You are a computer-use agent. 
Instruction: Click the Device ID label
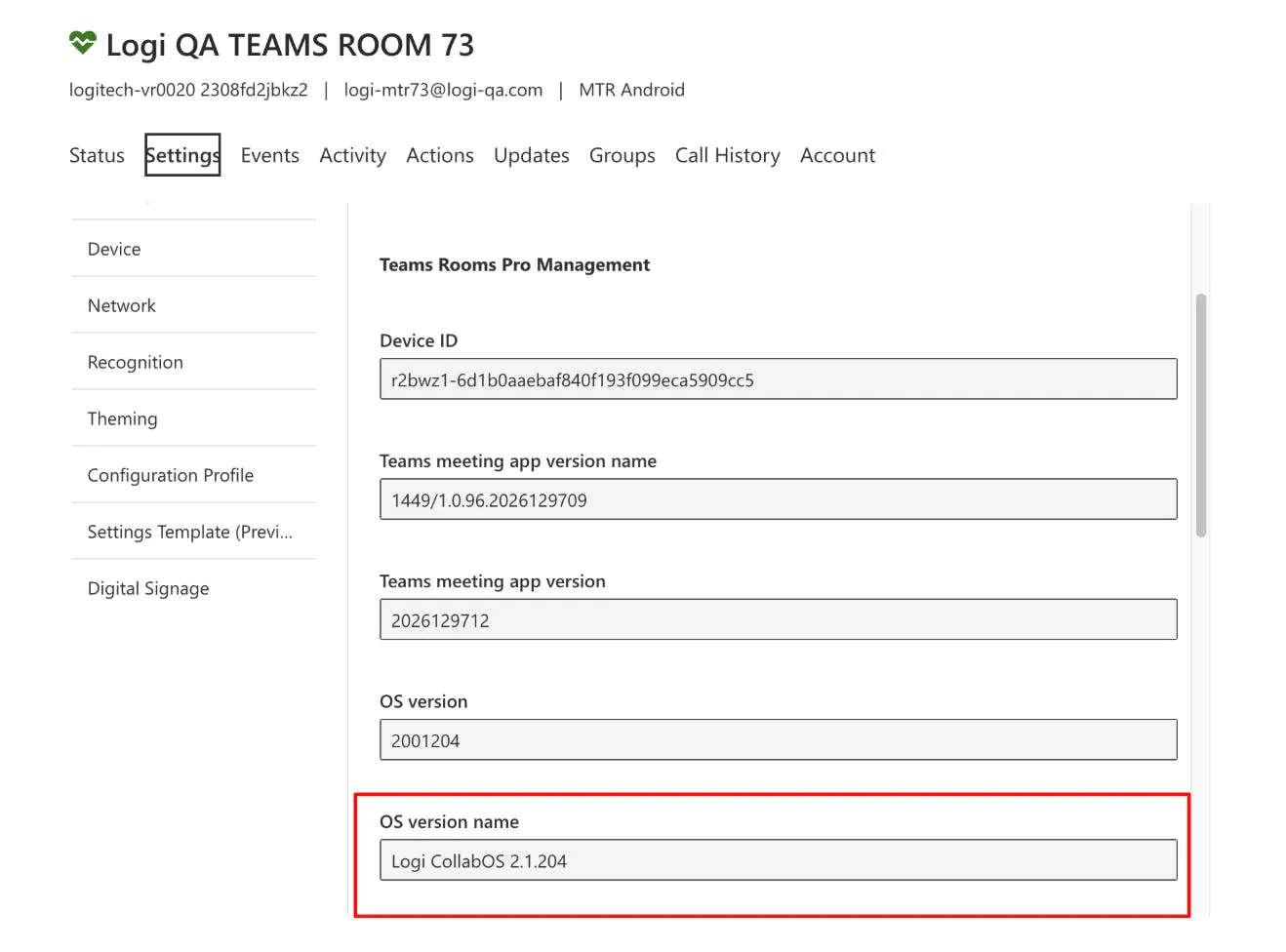419,340
